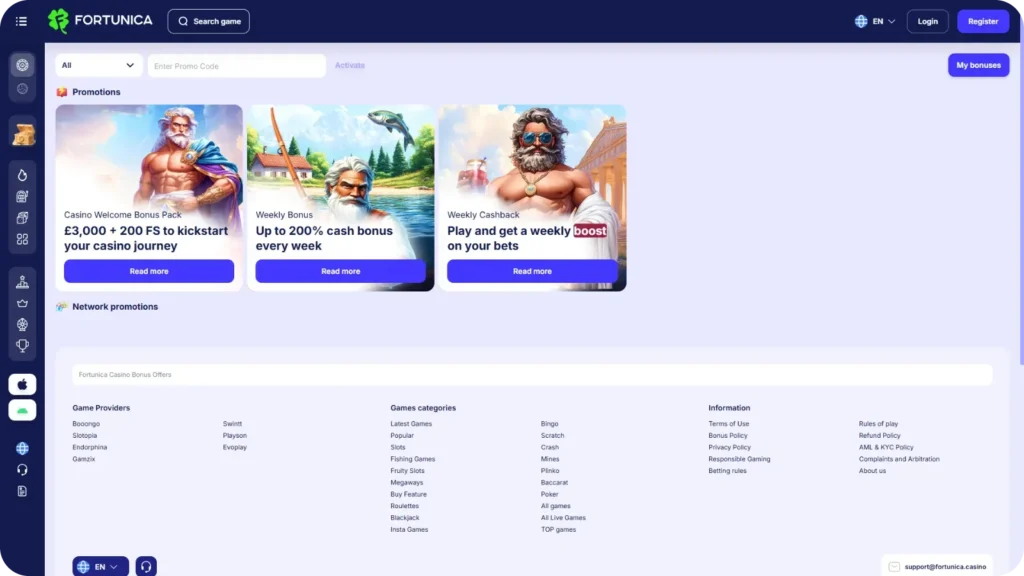Open the footer EN language dropdown
The image size is (1024, 576).
(x=101, y=566)
